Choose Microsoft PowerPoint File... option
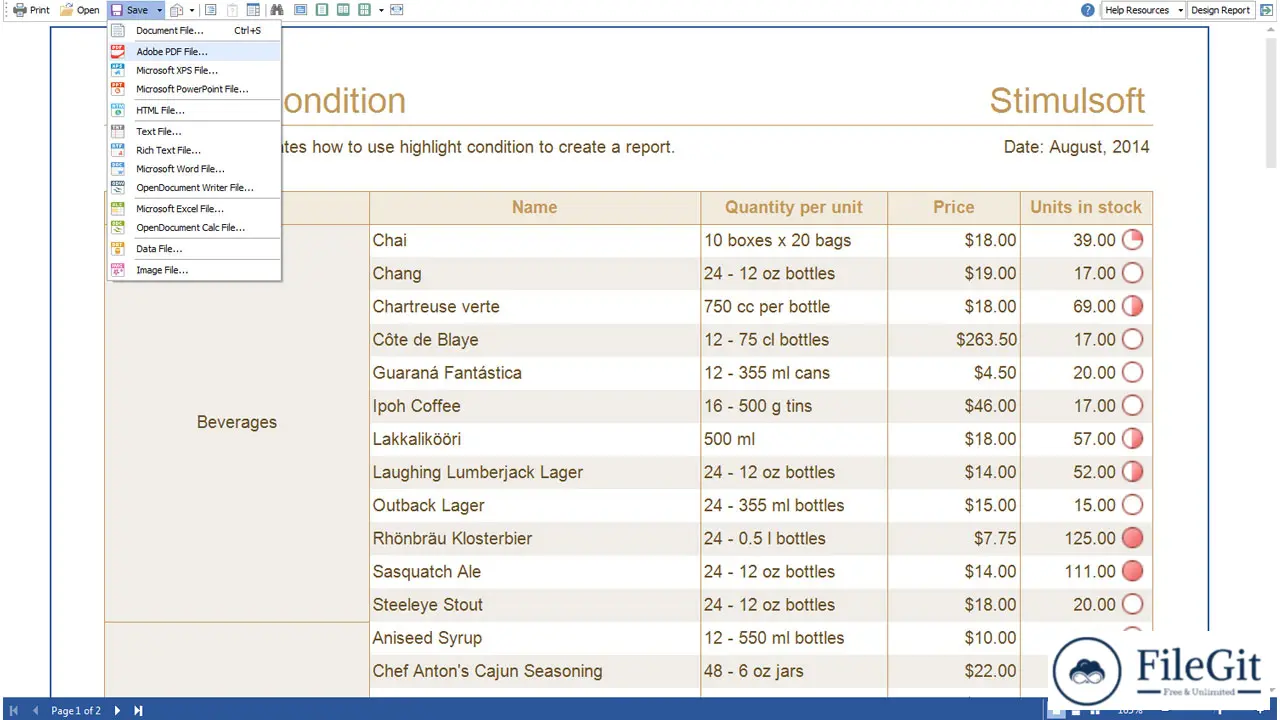1280x720 pixels. (195, 89)
